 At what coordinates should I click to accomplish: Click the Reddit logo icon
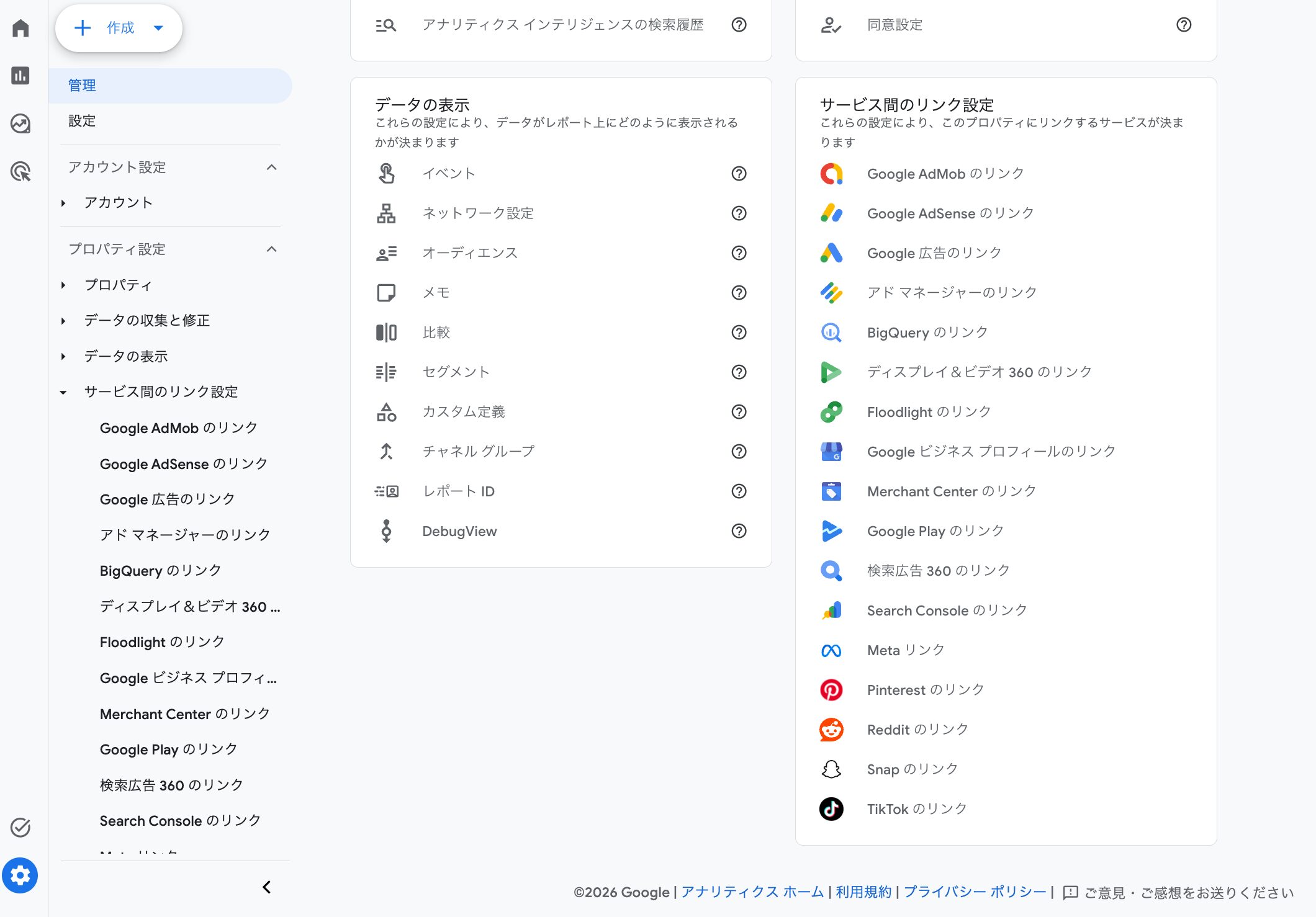831,730
